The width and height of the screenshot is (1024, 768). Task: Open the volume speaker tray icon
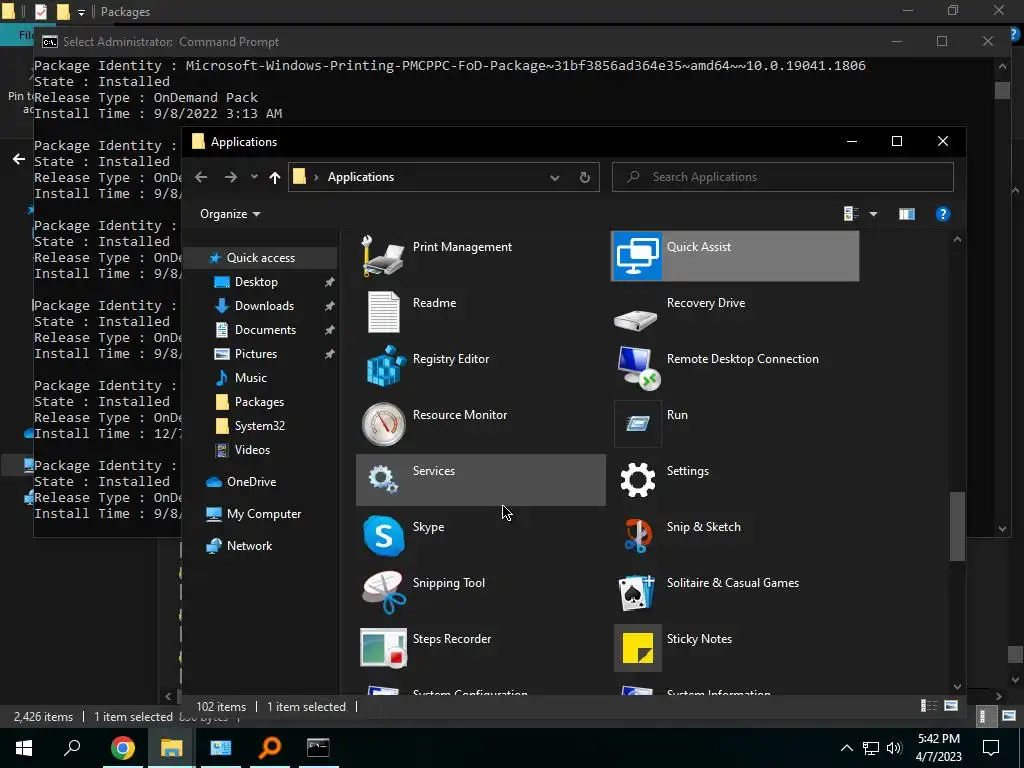(x=894, y=748)
